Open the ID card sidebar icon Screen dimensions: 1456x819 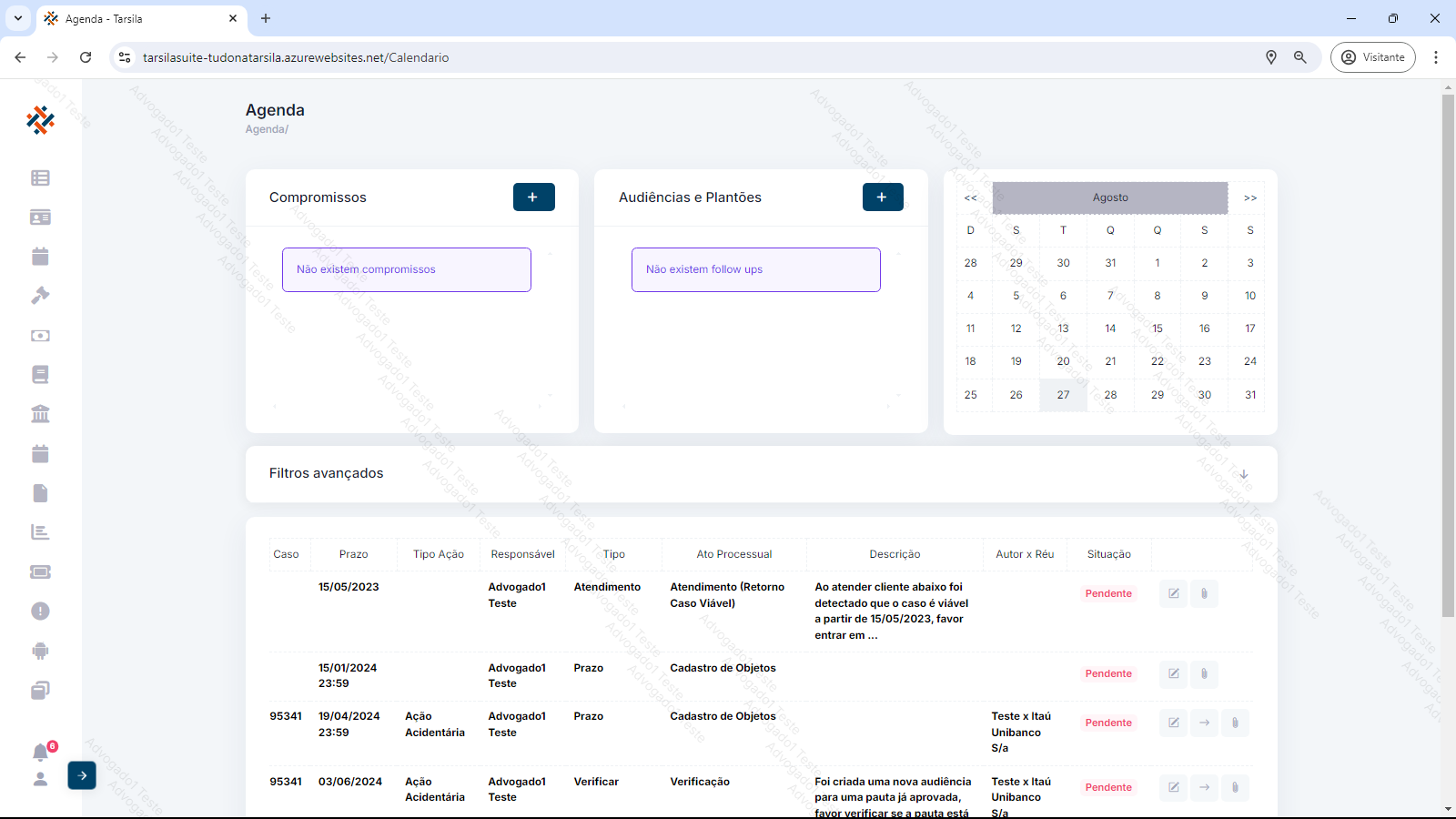(40, 217)
